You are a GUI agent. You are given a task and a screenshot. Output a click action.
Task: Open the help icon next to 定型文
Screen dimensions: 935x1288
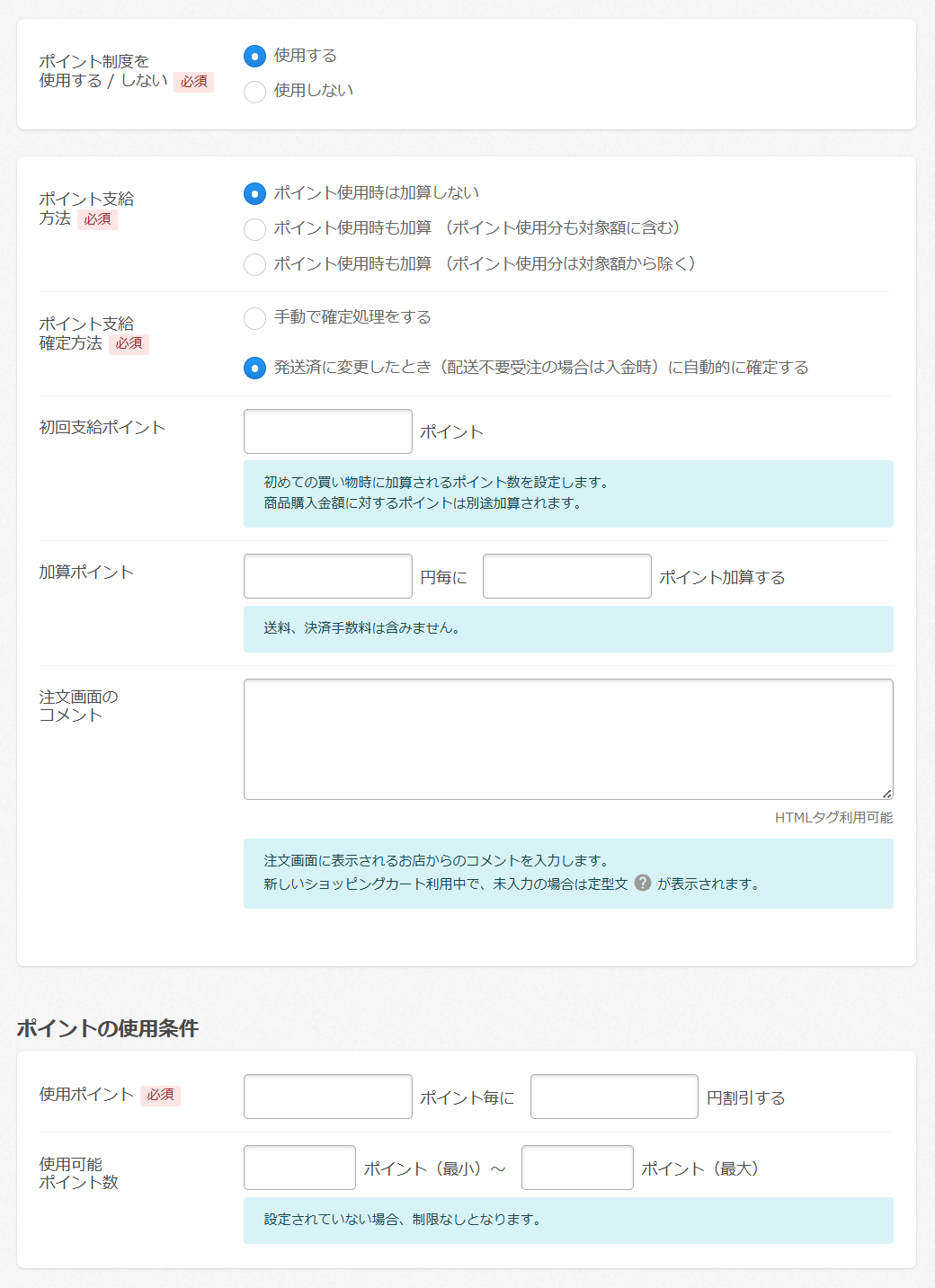pyautogui.click(x=642, y=883)
